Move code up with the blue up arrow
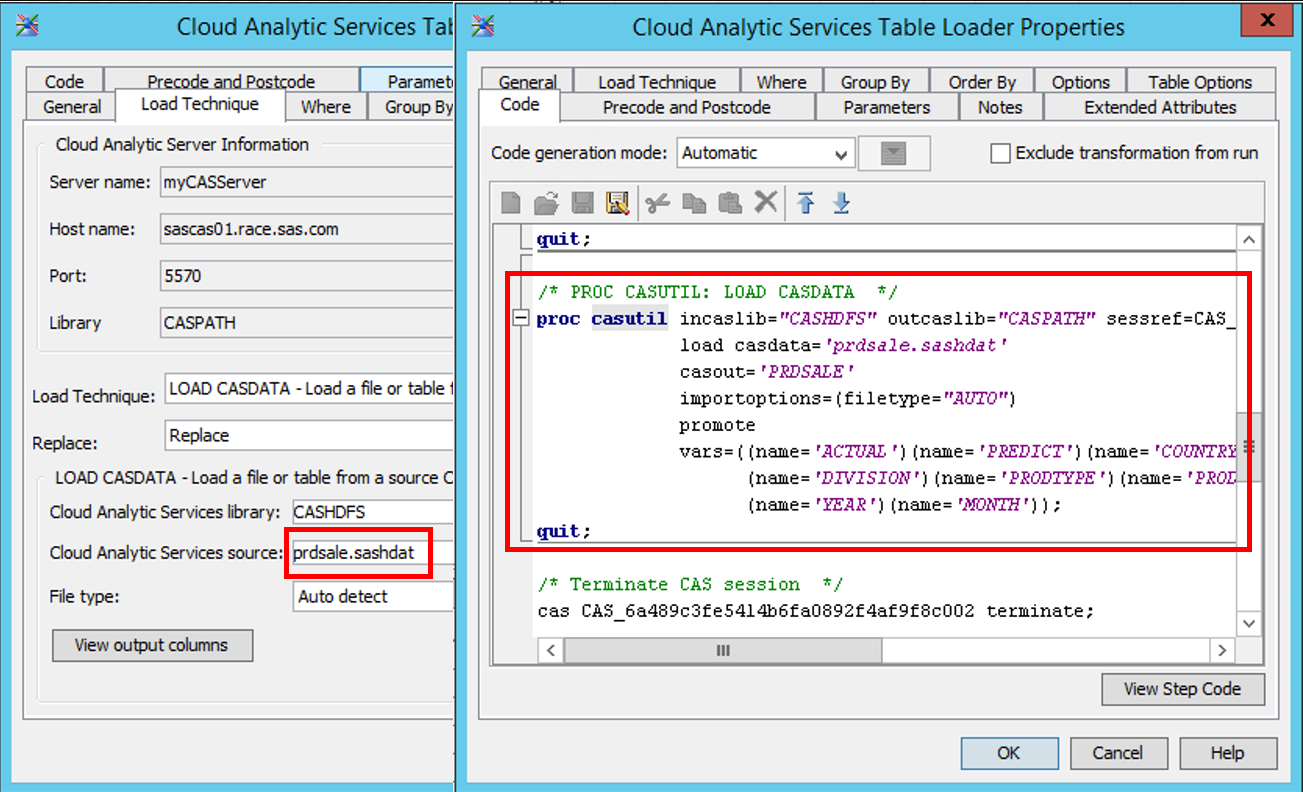1303x792 pixels. pyautogui.click(x=806, y=202)
